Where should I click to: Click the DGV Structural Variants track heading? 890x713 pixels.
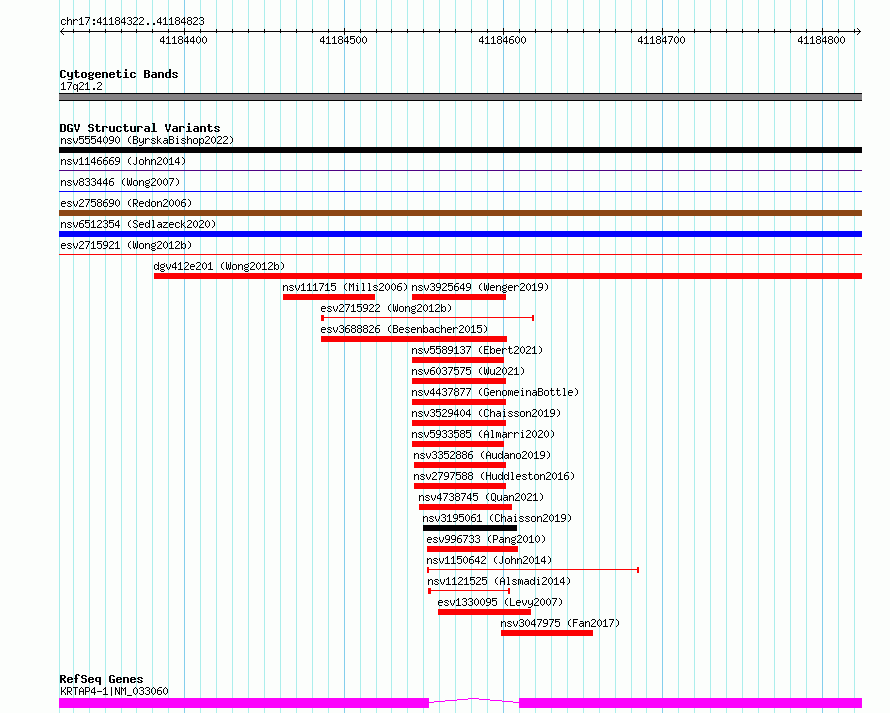(140, 128)
